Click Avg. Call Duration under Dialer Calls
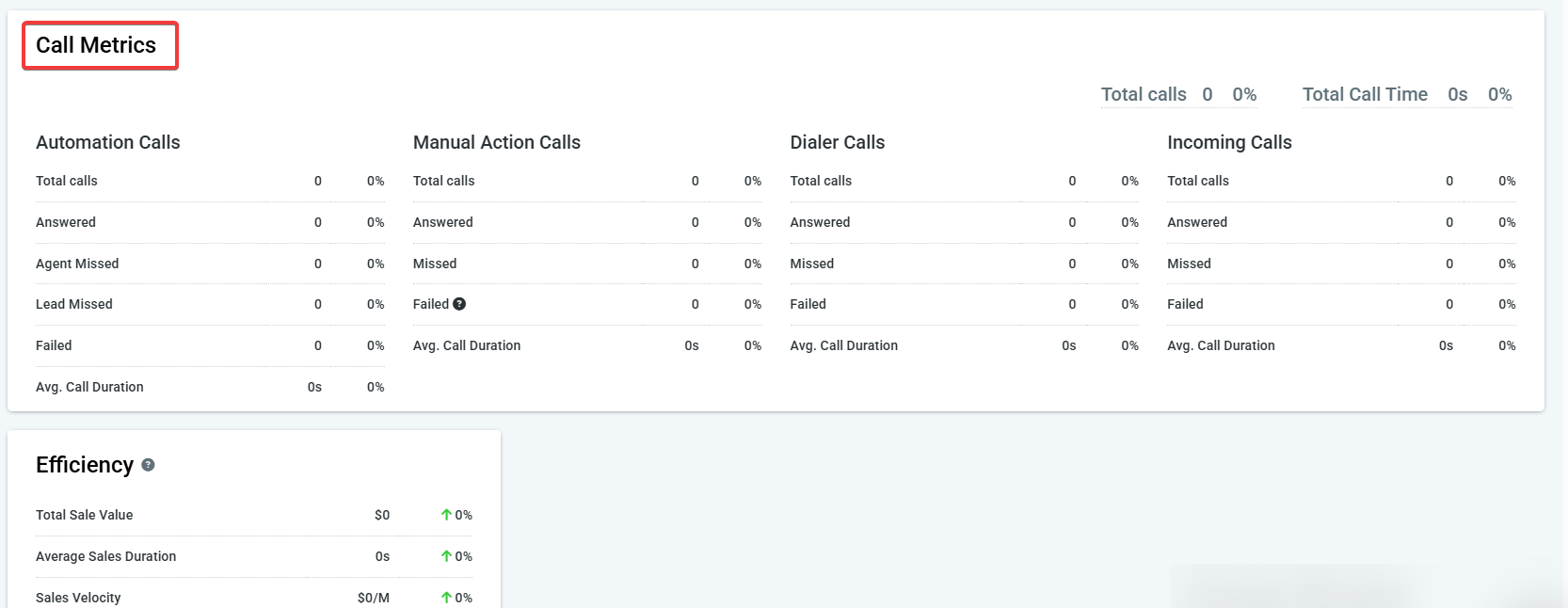Screen dimensions: 1568x608 point(843,345)
